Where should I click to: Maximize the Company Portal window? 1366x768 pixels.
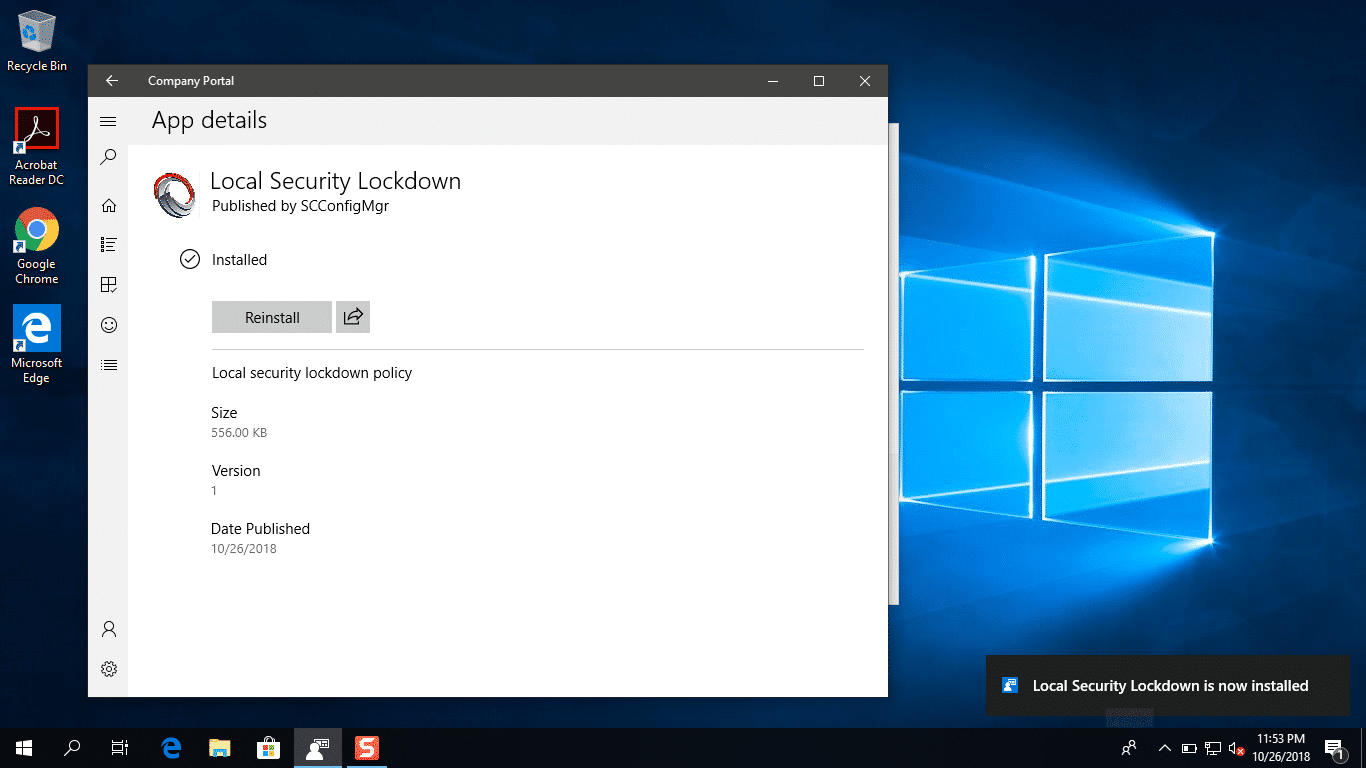[819, 81]
